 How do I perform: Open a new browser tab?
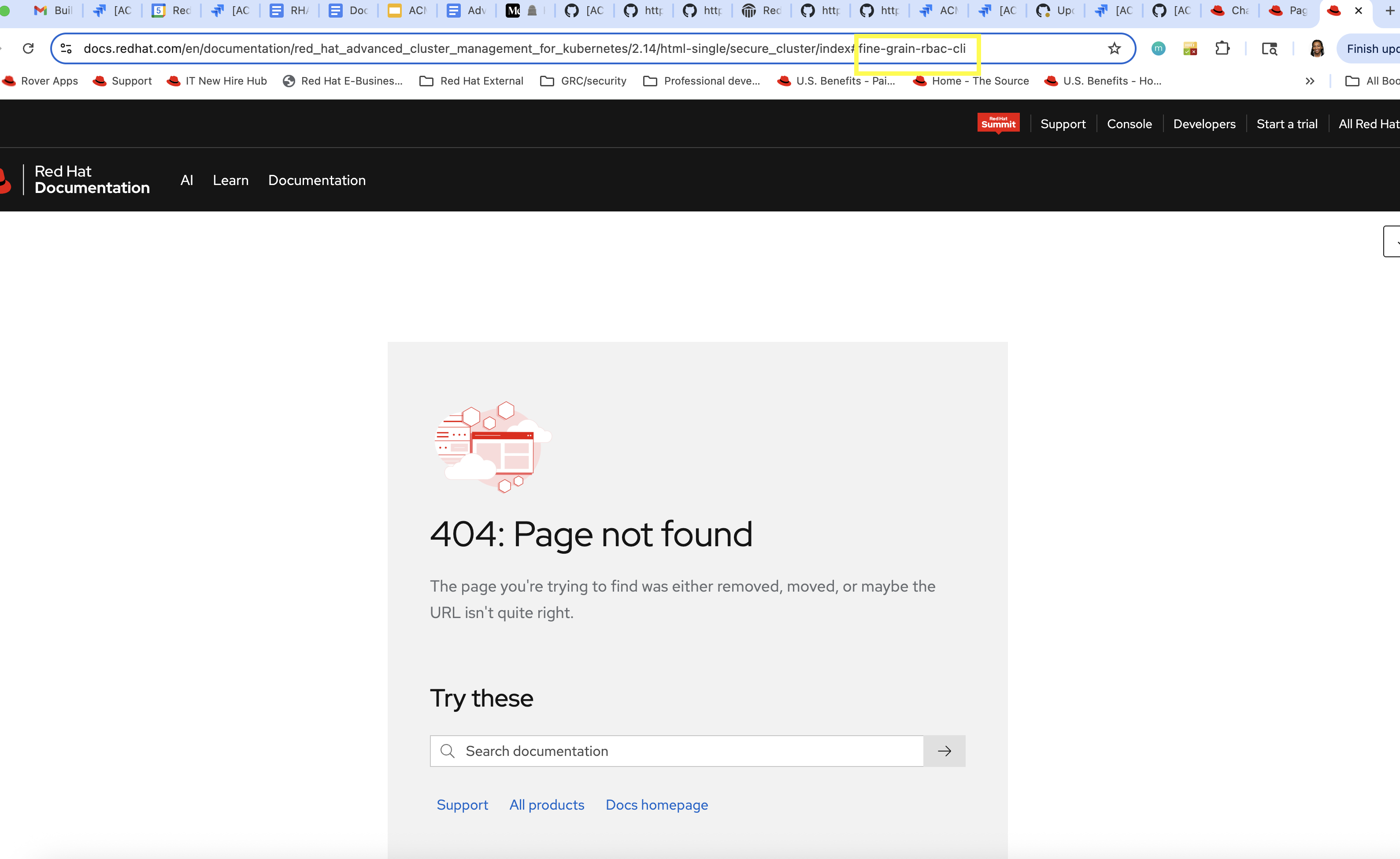(1390, 11)
